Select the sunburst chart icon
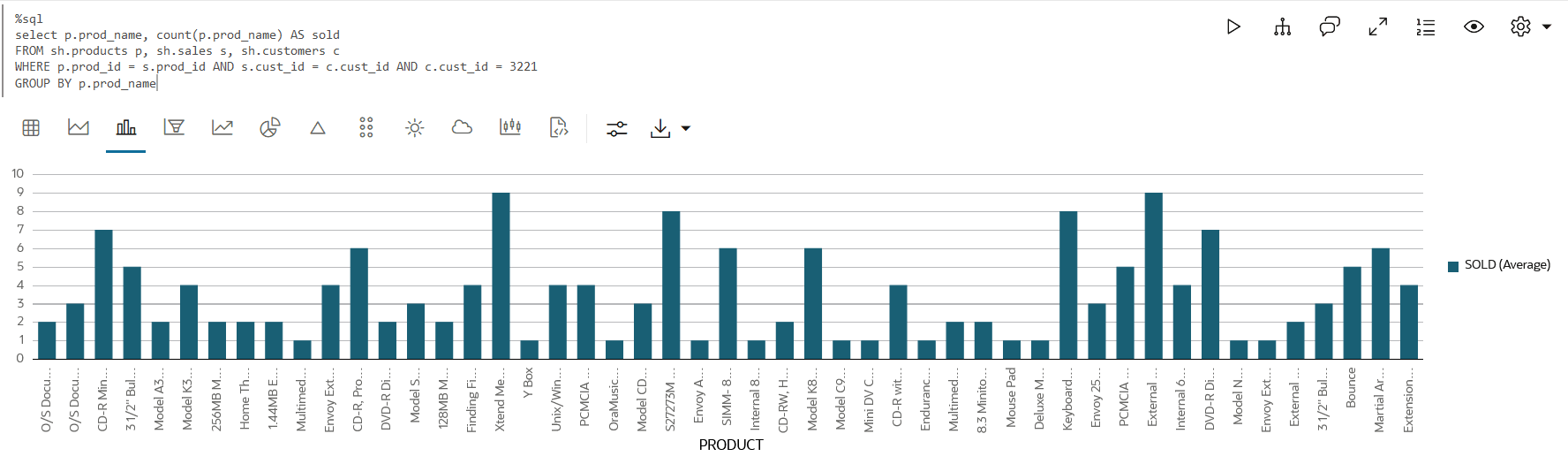 click(x=414, y=128)
